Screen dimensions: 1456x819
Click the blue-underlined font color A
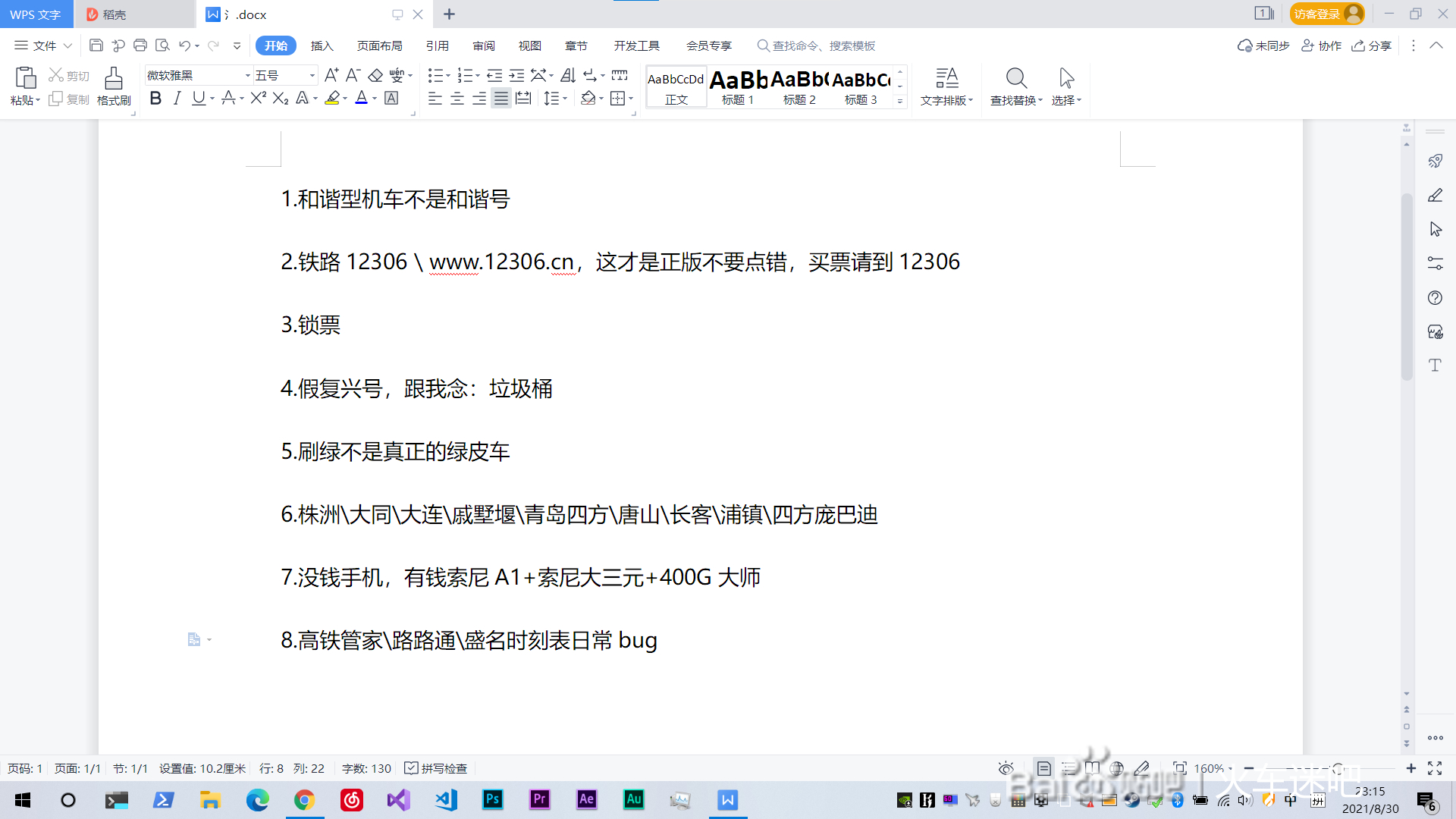point(362,98)
